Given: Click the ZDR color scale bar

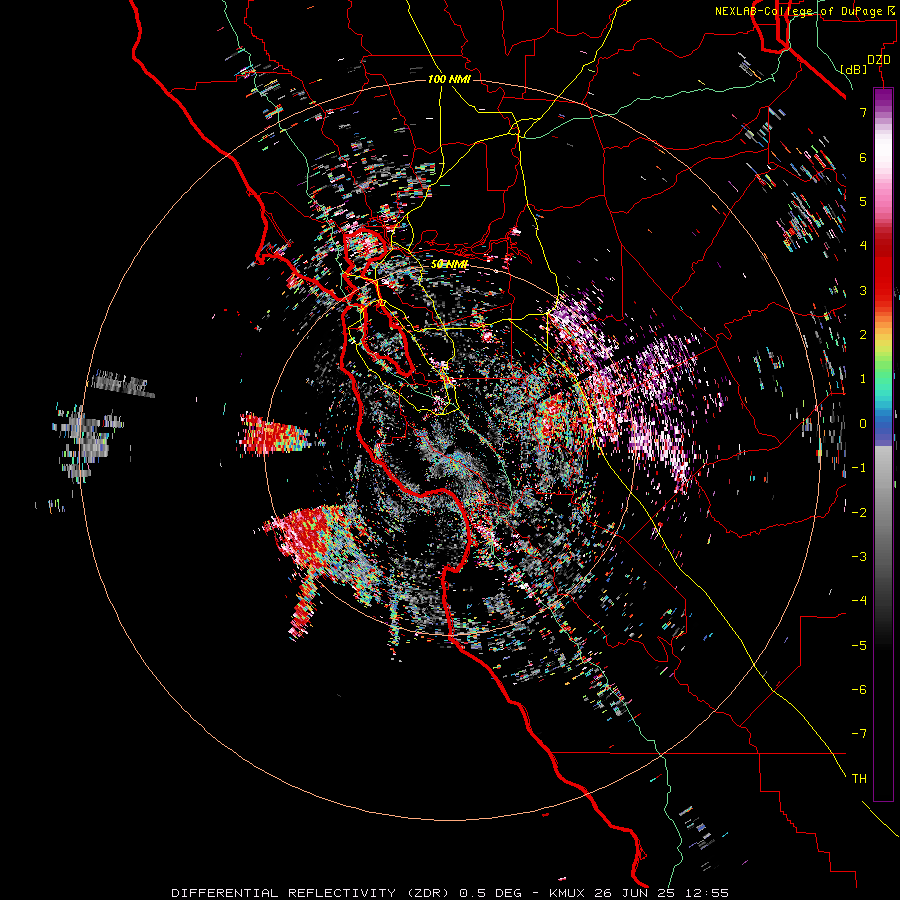Looking at the screenshot, I should [883, 445].
